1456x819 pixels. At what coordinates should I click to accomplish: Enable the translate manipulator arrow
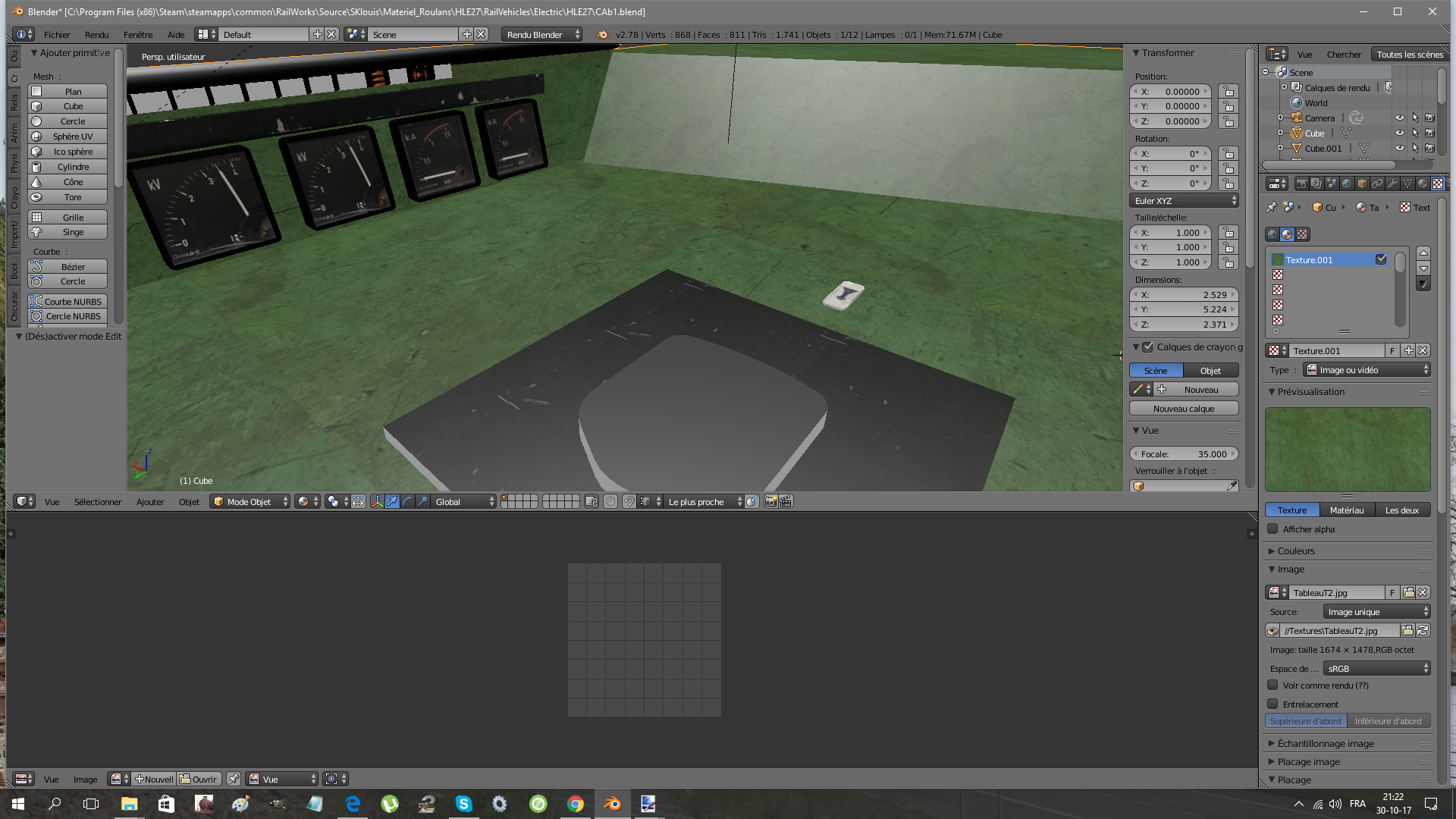click(x=392, y=501)
